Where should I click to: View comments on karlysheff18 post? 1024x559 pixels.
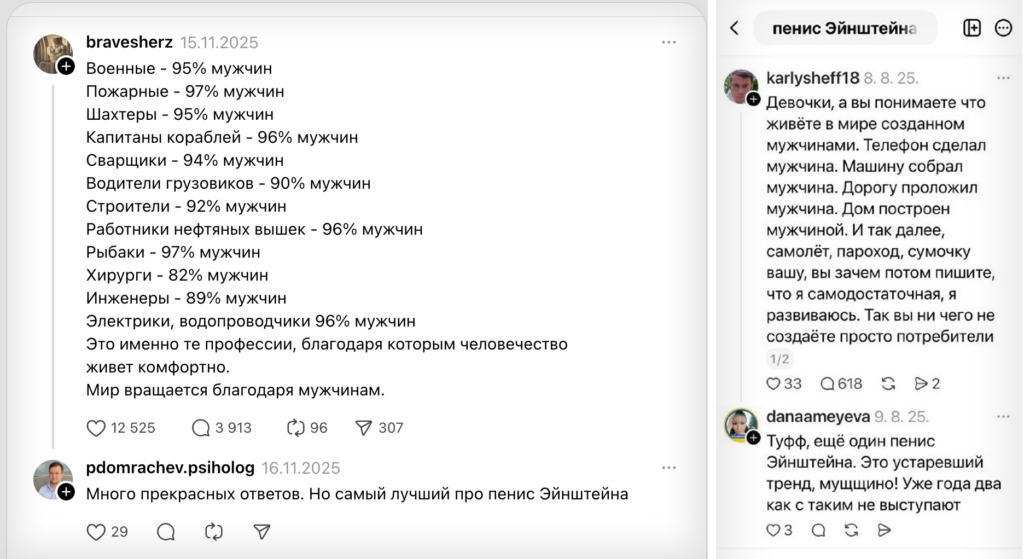click(x=828, y=383)
